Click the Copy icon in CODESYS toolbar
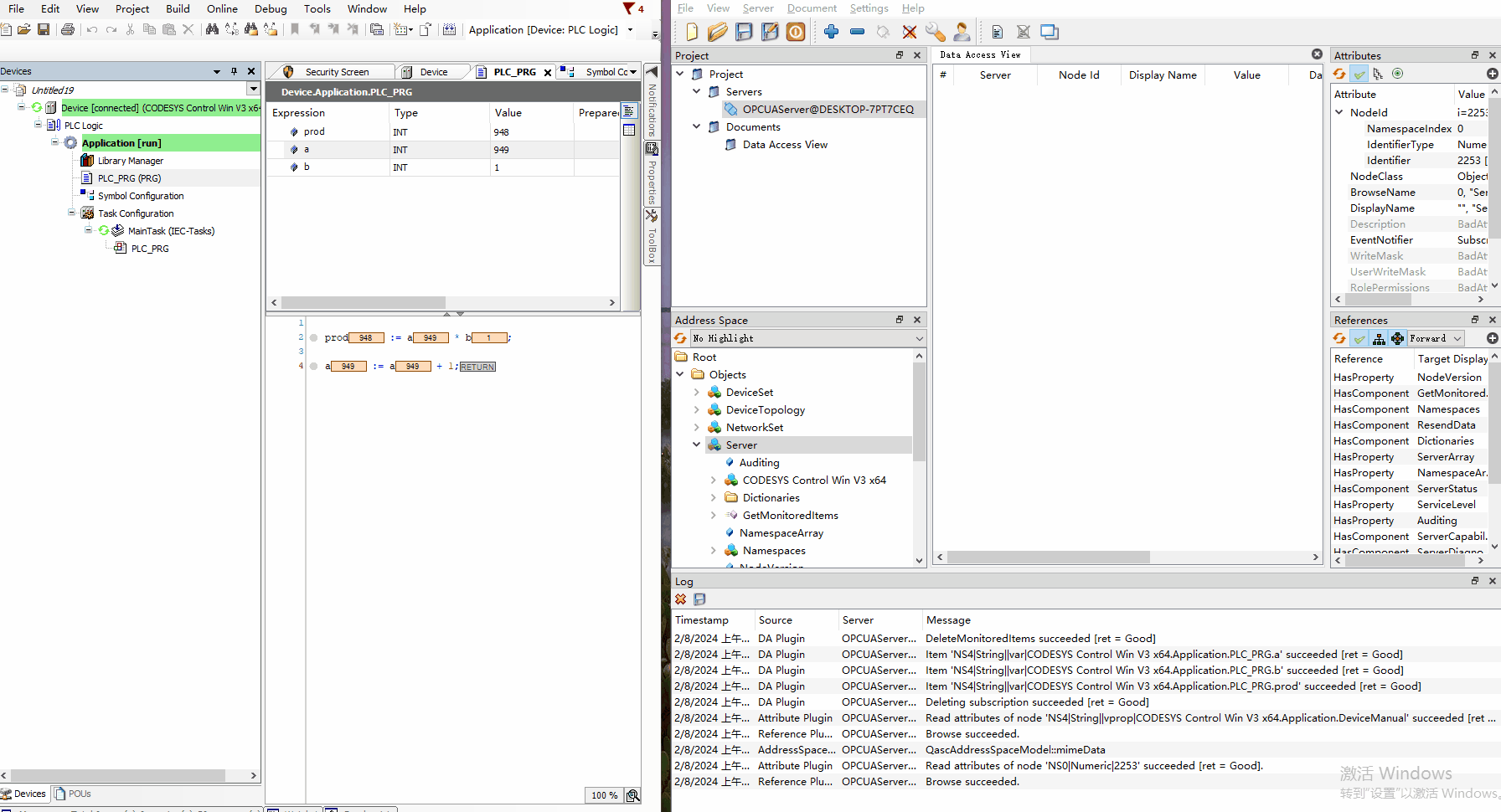 coord(149,29)
